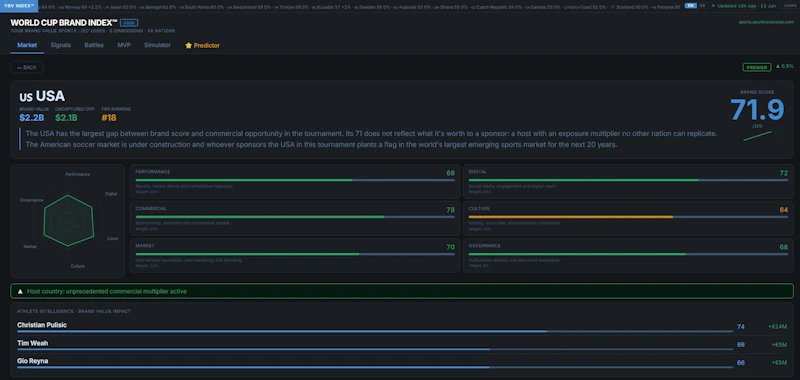Open the Battles tab
This screenshot has width=800, height=380.
[94, 45]
